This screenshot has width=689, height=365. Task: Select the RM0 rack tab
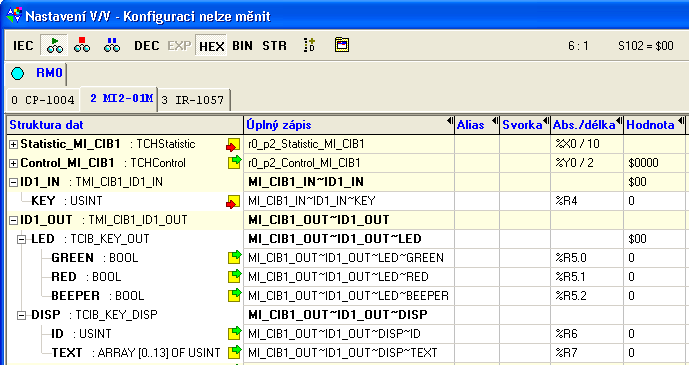(x=49, y=73)
